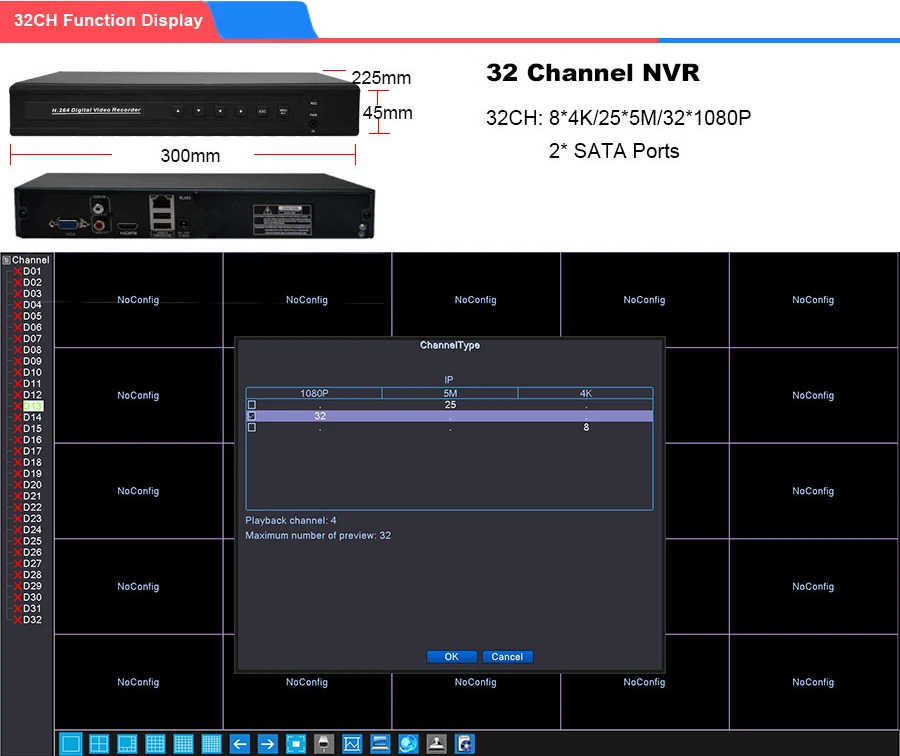
Task: Toggle the 32 x 1080P mode checkbox
Action: [251, 416]
